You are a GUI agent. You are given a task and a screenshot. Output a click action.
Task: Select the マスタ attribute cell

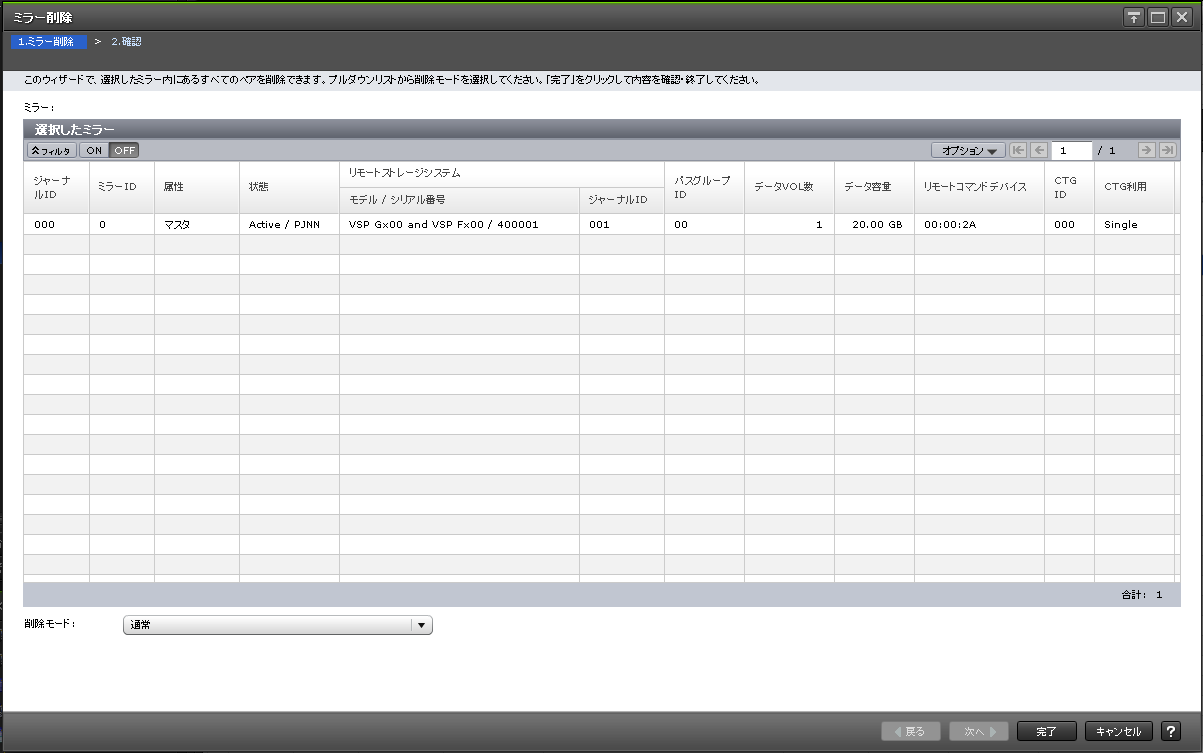pyautogui.click(x=197, y=225)
